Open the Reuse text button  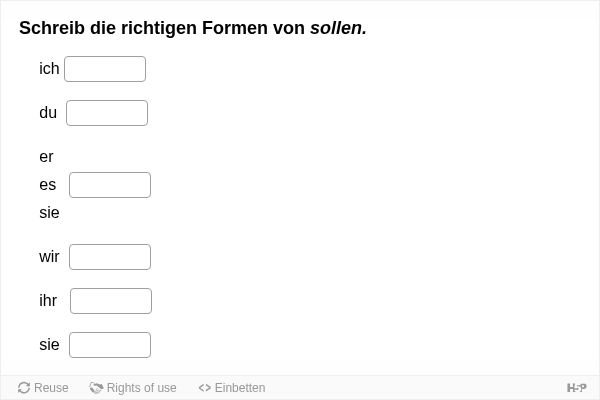pyautogui.click(x=51, y=388)
